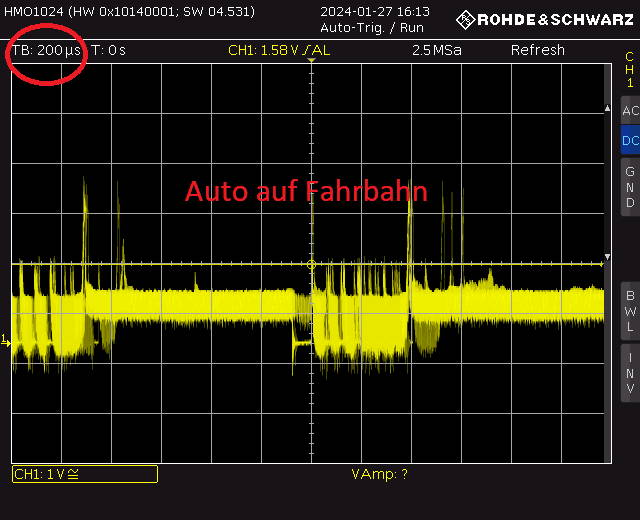Viewport: 640px width, 520px height.
Task: Select GND coupling softkey
Action: 630,187
